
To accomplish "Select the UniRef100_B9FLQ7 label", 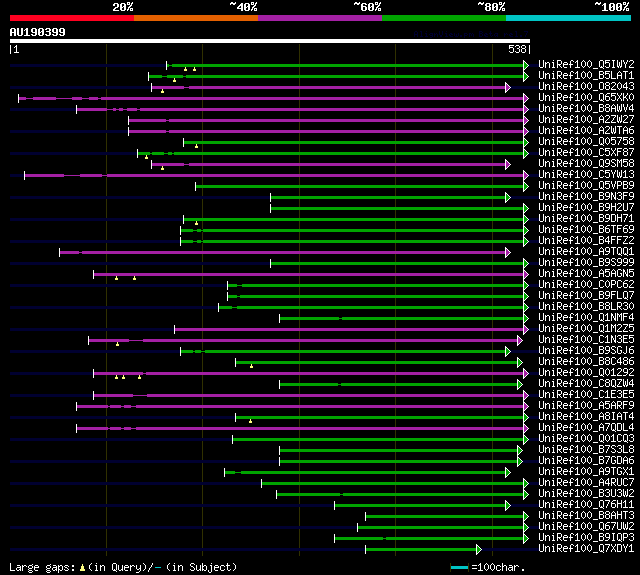I will tap(586, 296).
